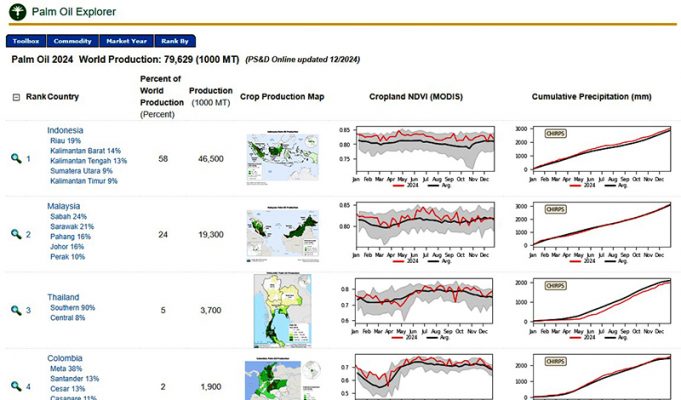Open the Market Year dropdown

pos(126,41)
